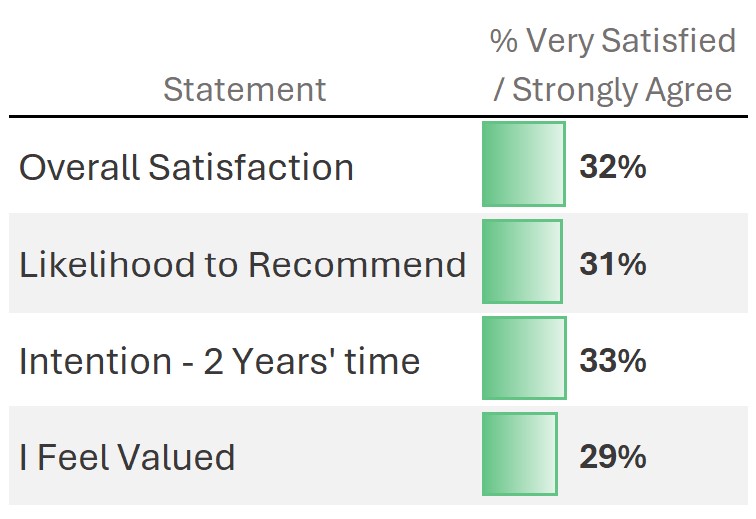
Task: Select the % Very Satisfied / Strongly Agree header
Action: click(x=613, y=65)
